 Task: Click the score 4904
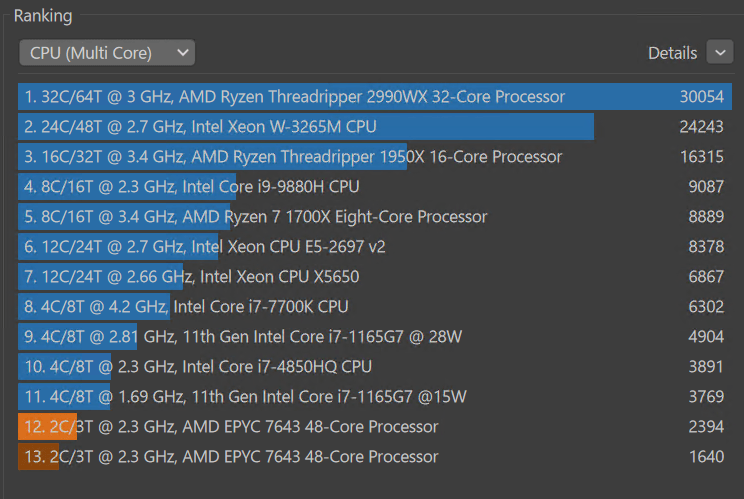(x=706, y=337)
